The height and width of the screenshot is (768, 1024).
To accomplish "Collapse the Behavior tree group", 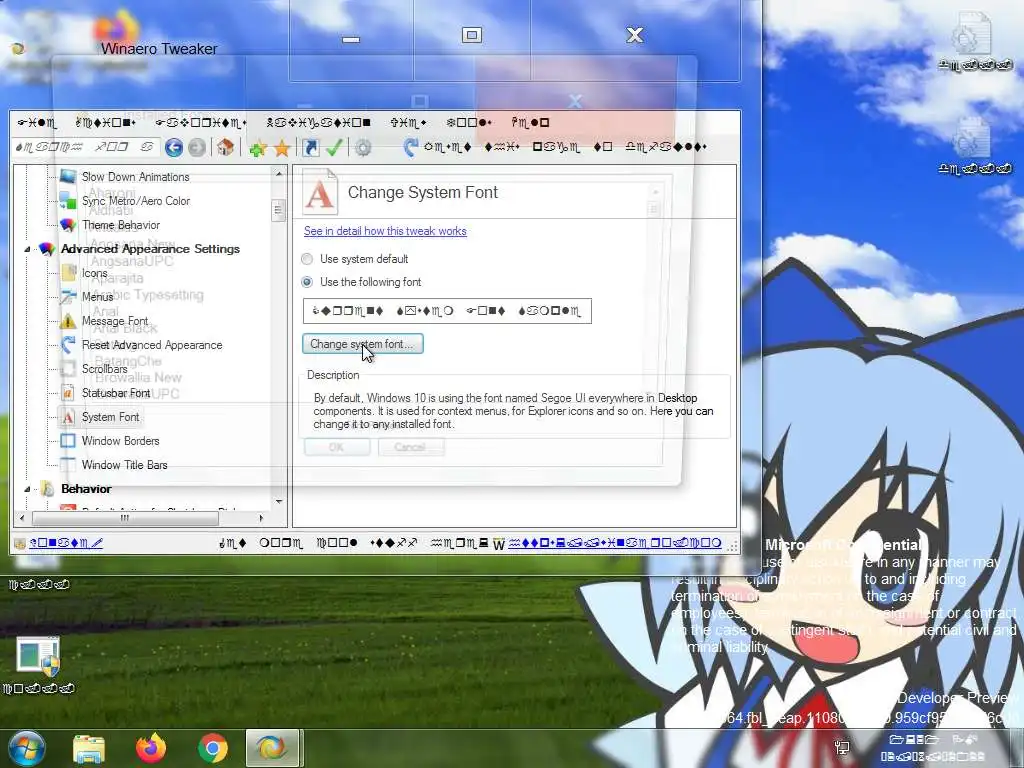I will (27, 489).
